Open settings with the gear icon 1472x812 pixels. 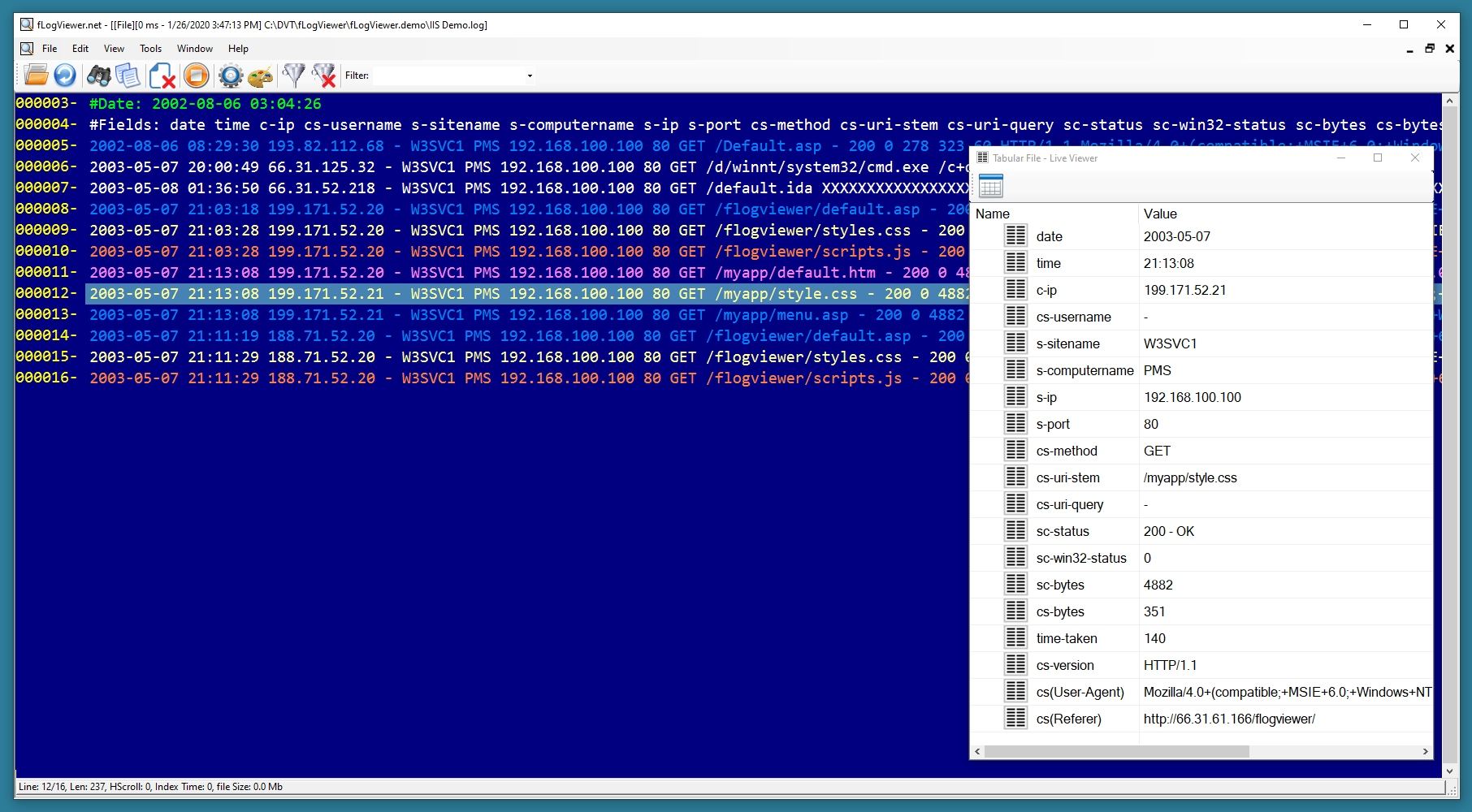[x=230, y=75]
